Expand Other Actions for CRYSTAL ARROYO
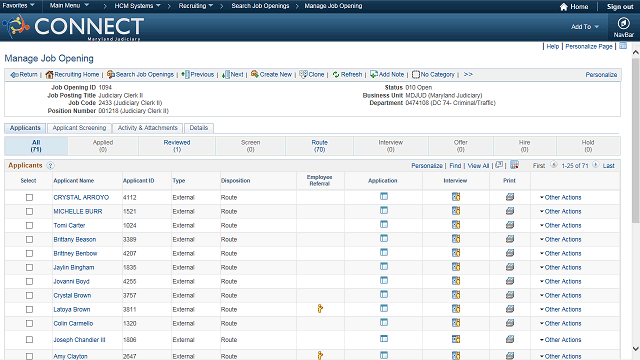640x360 pixels. 560,198
